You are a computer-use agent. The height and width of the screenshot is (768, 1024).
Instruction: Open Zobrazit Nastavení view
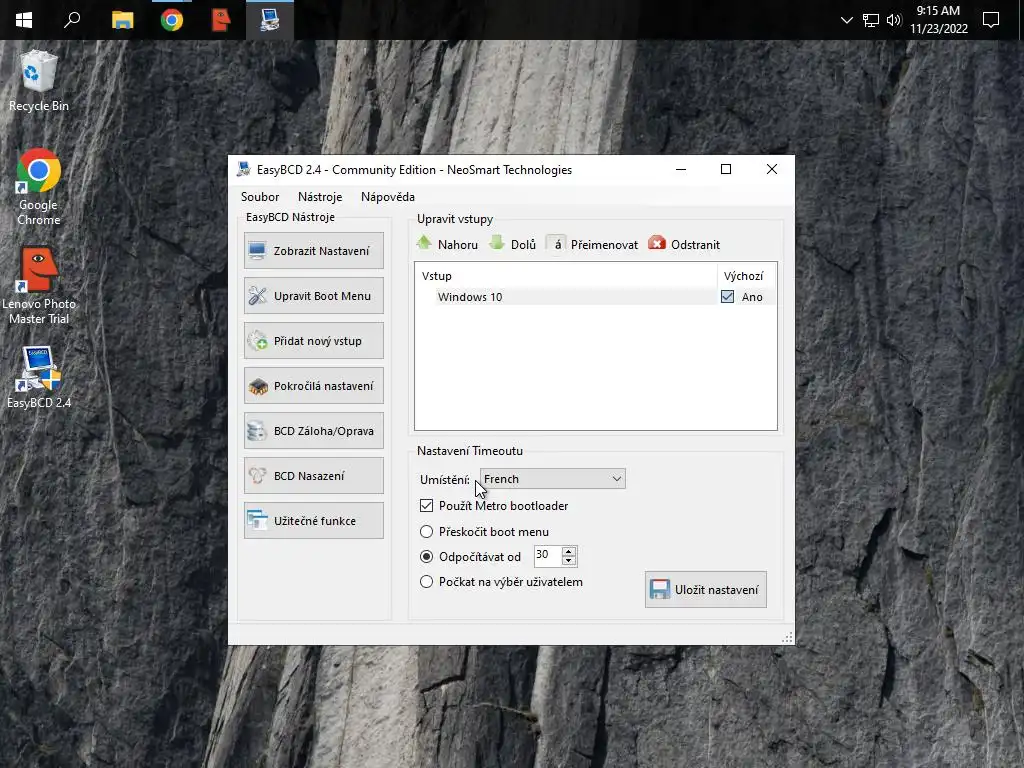tap(313, 251)
